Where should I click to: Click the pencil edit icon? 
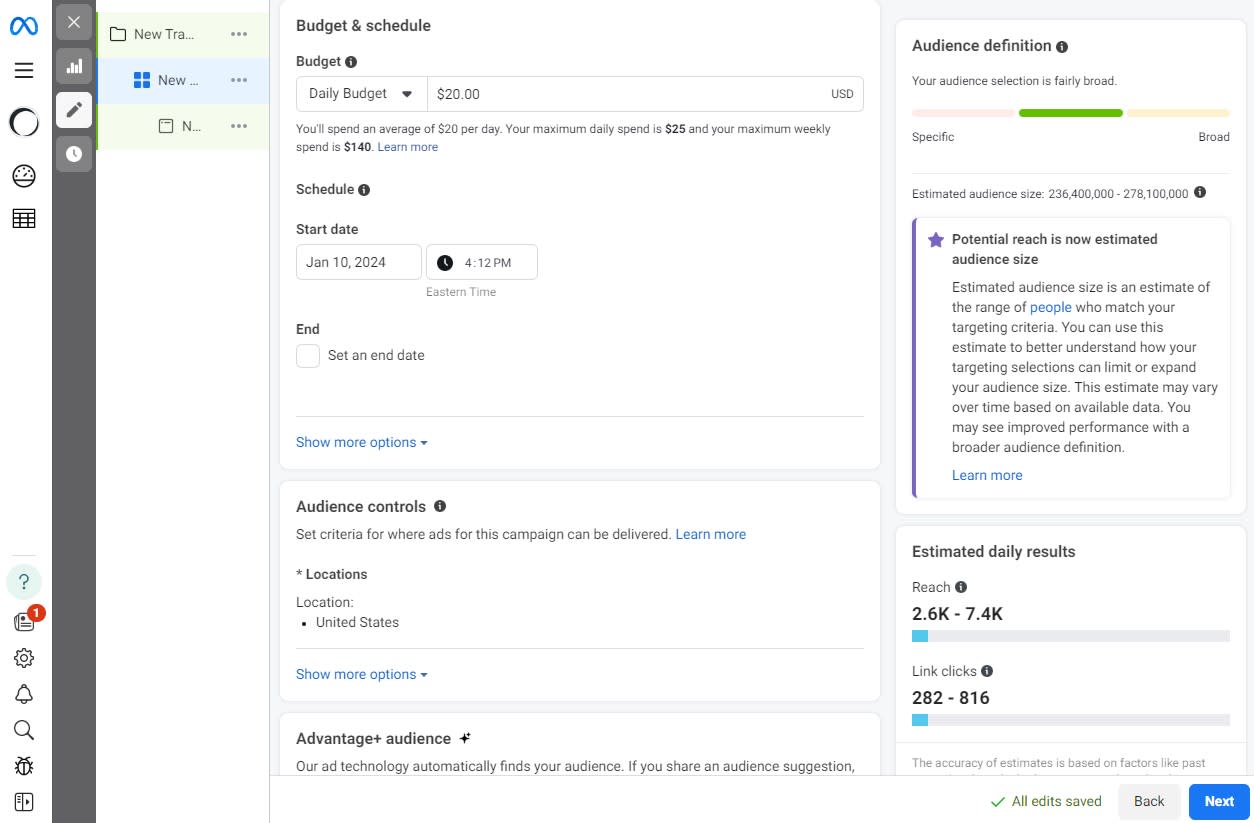point(74,110)
